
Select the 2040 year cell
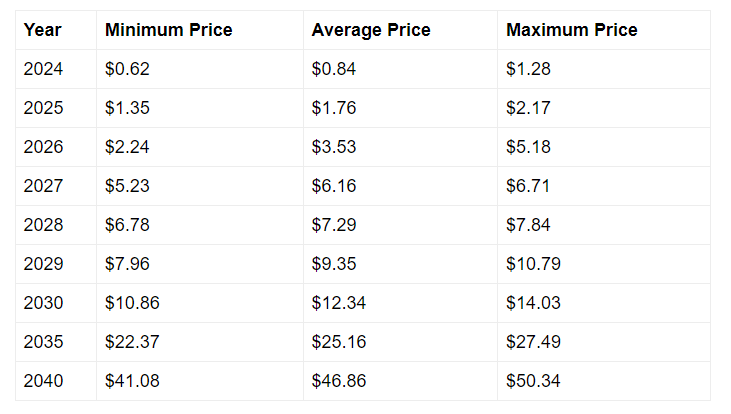43,381
